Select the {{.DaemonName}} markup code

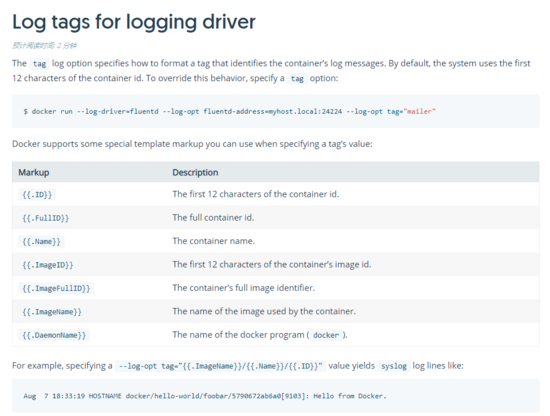click(54, 336)
